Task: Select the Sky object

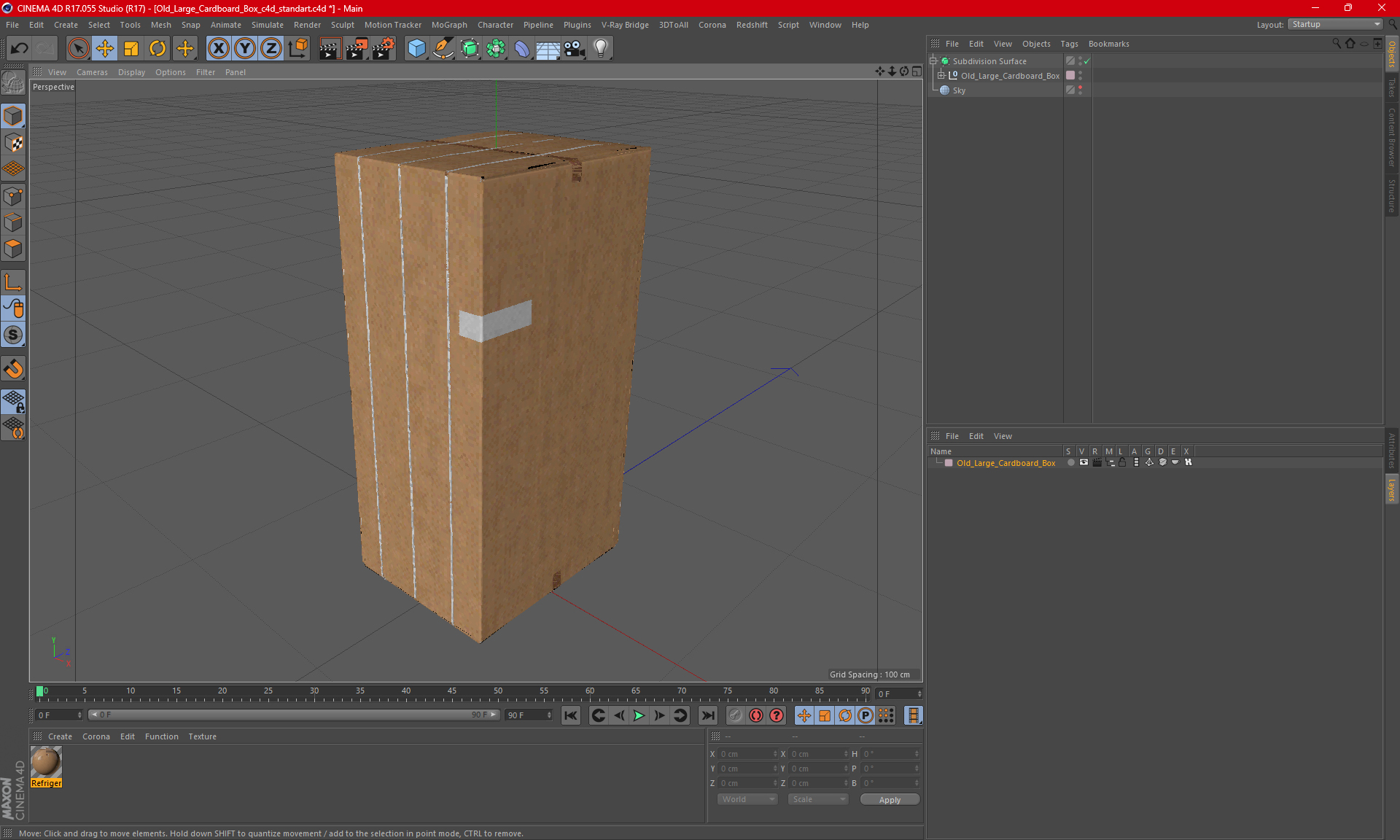Action: 959,90
